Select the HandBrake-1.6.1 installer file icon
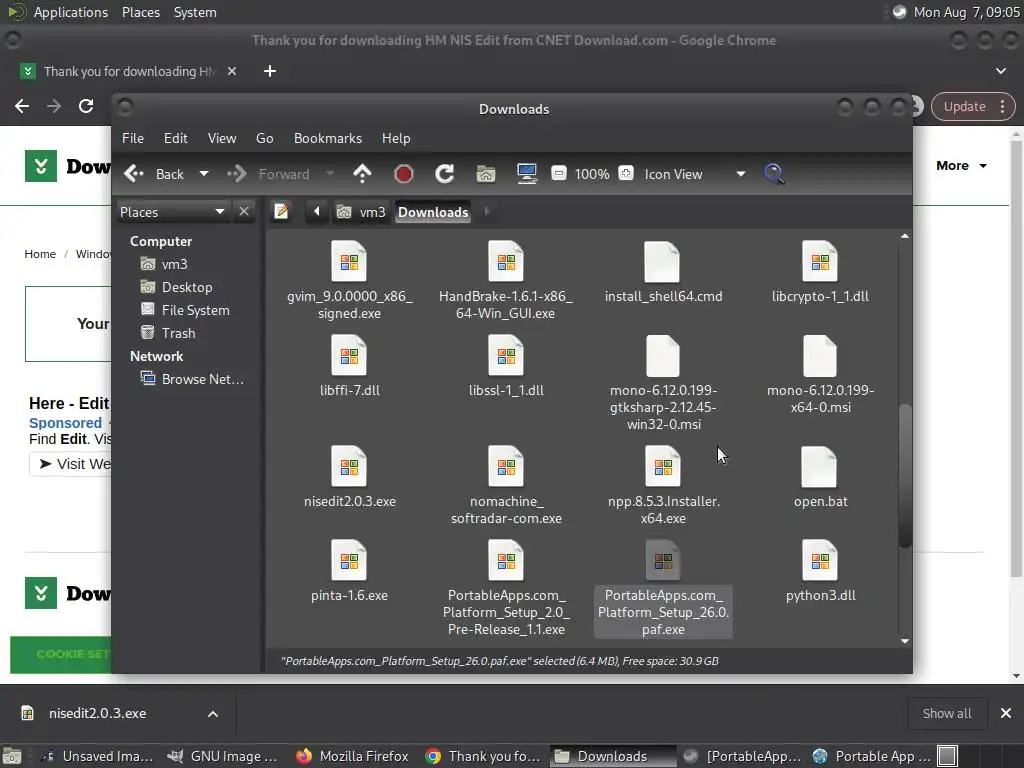The height and width of the screenshot is (768, 1024). point(506,261)
